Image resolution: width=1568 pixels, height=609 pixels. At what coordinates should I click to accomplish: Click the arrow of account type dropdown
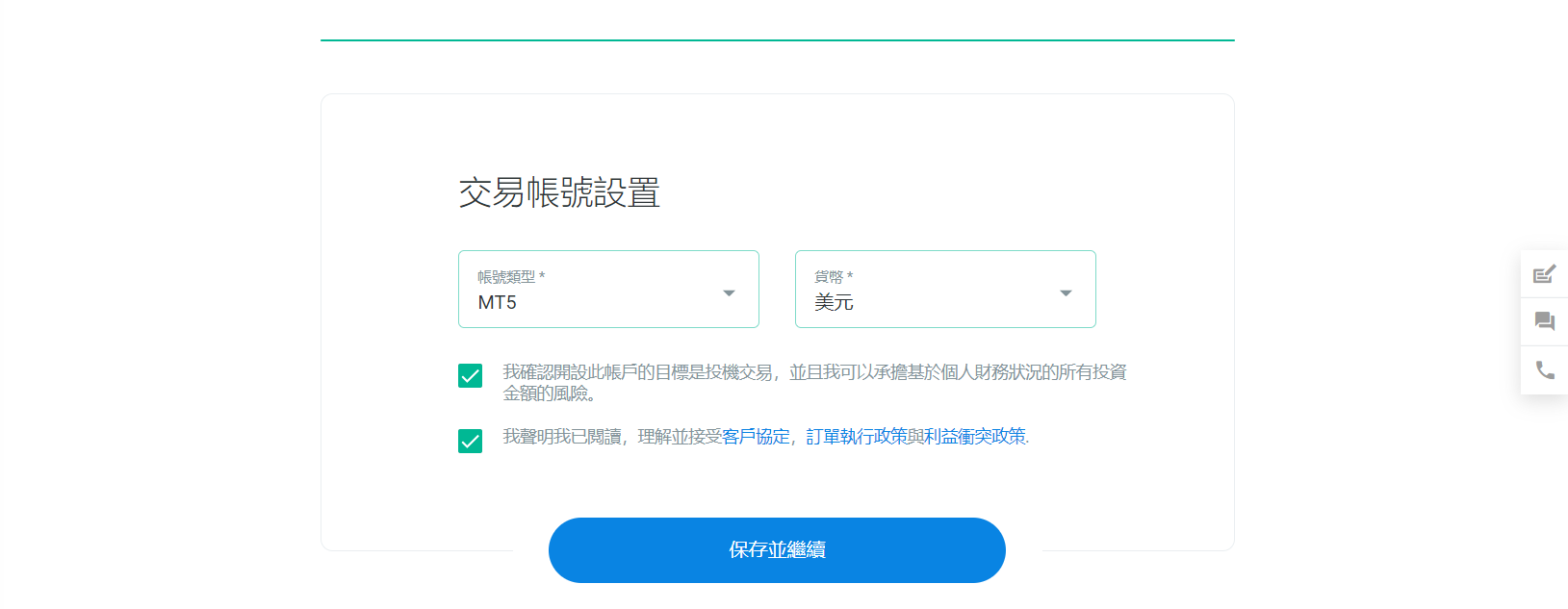(729, 293)
